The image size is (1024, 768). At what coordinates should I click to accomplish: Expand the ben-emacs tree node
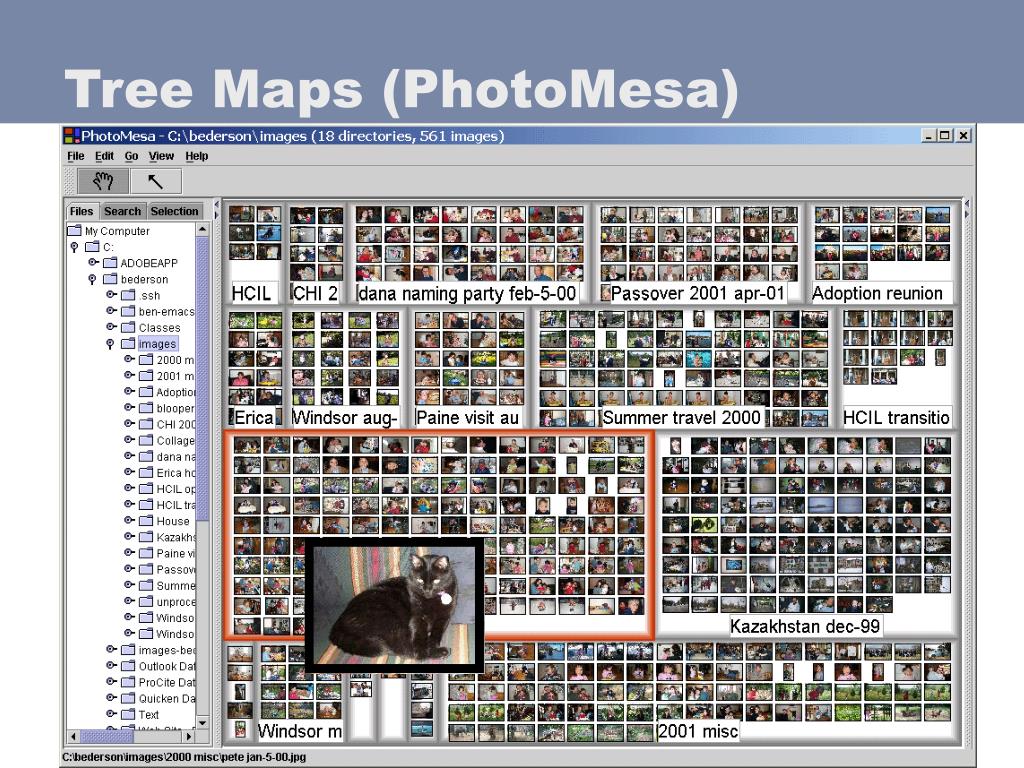coord(111,310)
